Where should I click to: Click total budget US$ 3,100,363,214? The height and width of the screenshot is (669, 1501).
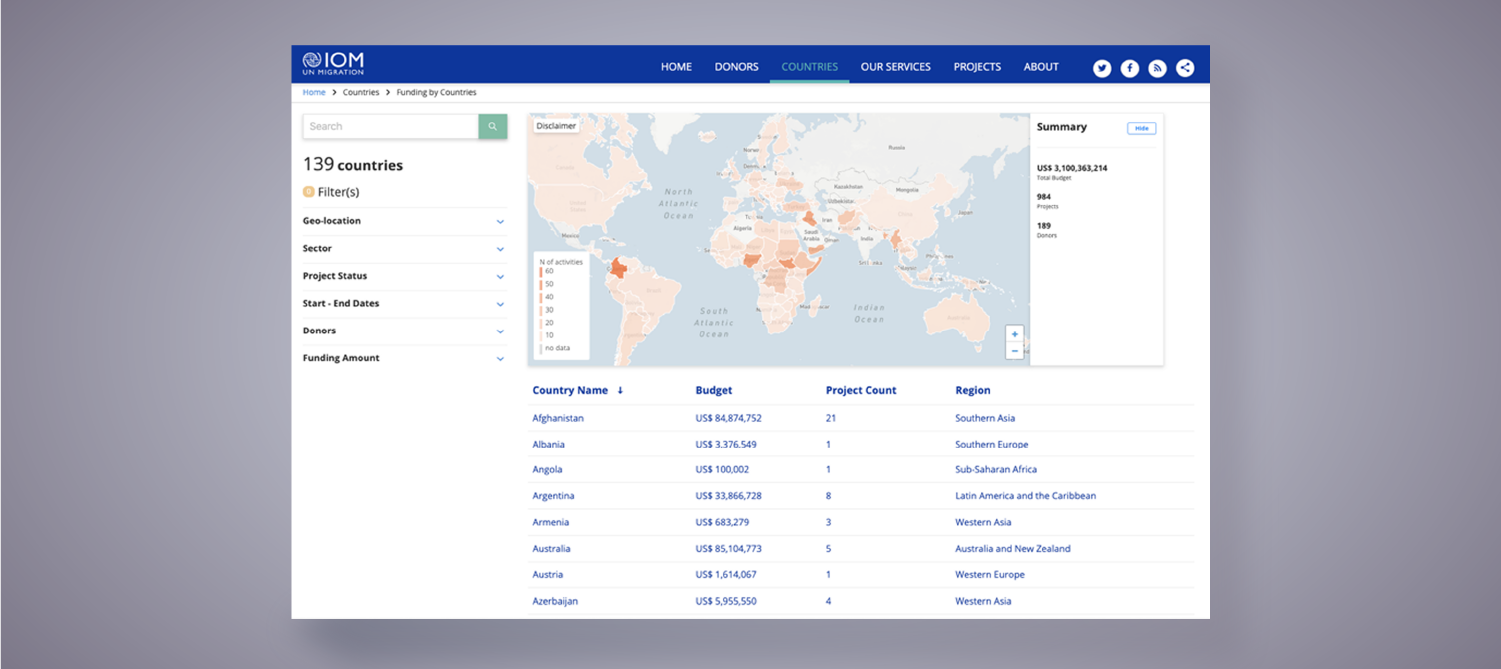[1072, 168]
